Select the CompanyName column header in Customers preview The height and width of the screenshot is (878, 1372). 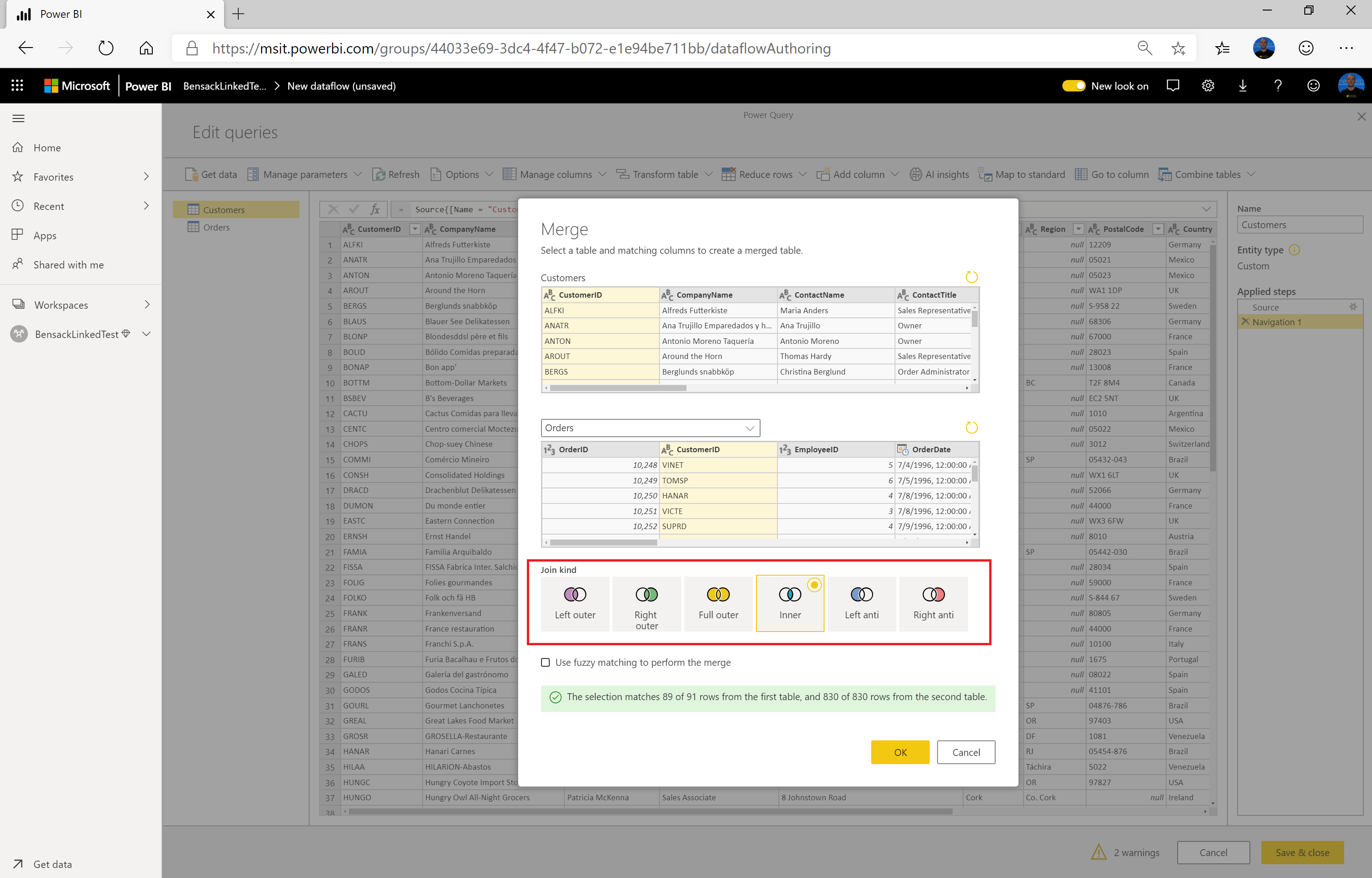tap(718, 295)
